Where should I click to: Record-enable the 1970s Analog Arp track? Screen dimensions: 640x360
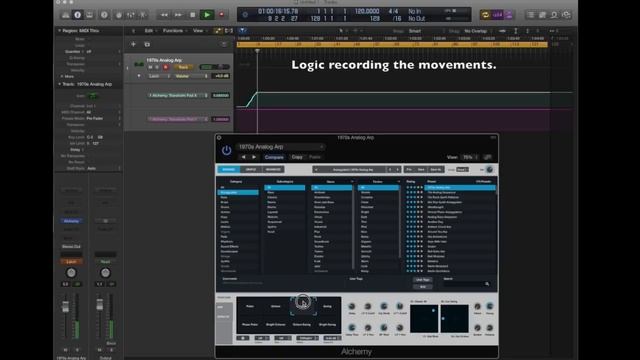(165, 67)
